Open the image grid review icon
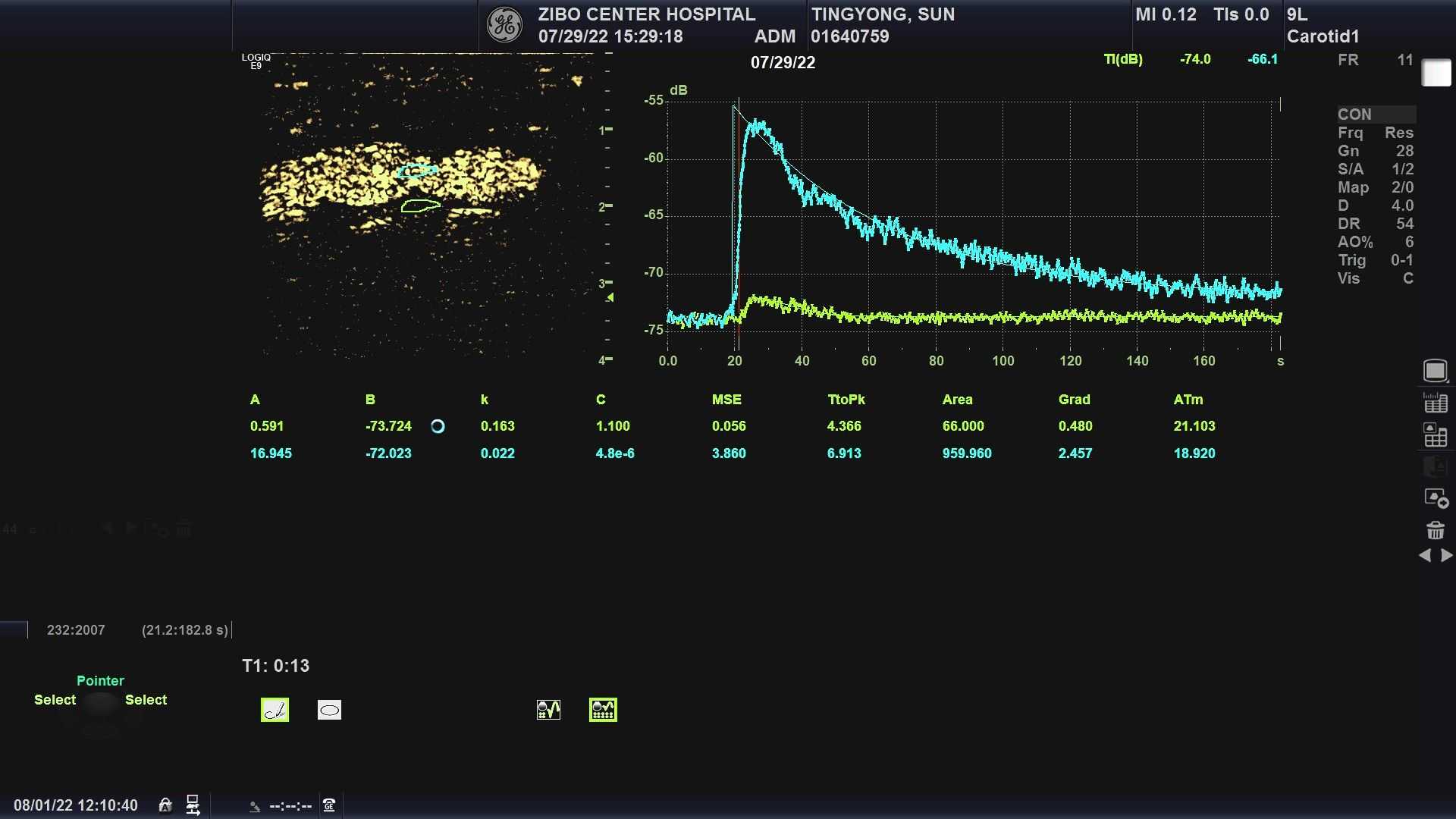This screenshot has width=1456, height=819. [x=1435, y=435]
